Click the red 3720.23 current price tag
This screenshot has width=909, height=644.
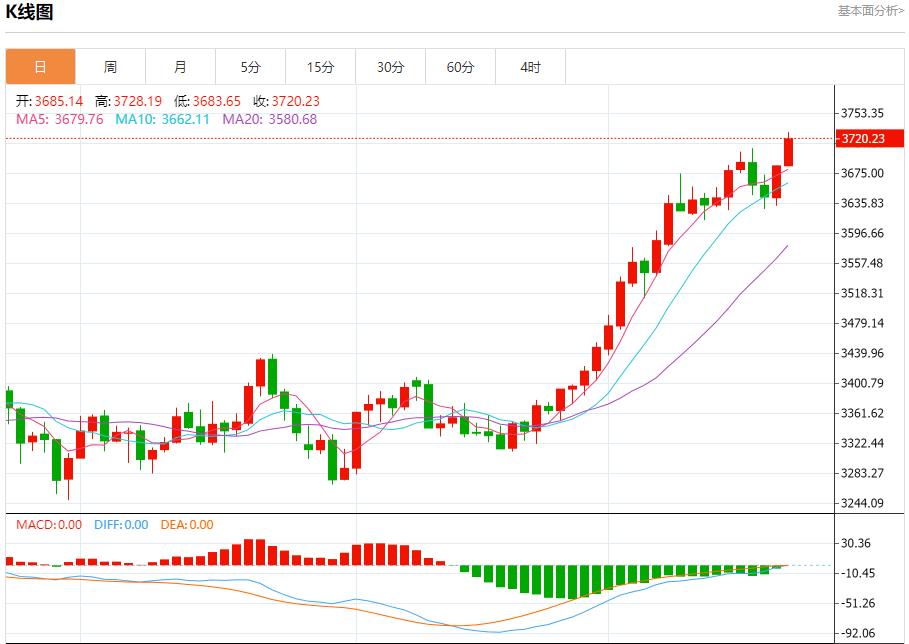(863, 139)
